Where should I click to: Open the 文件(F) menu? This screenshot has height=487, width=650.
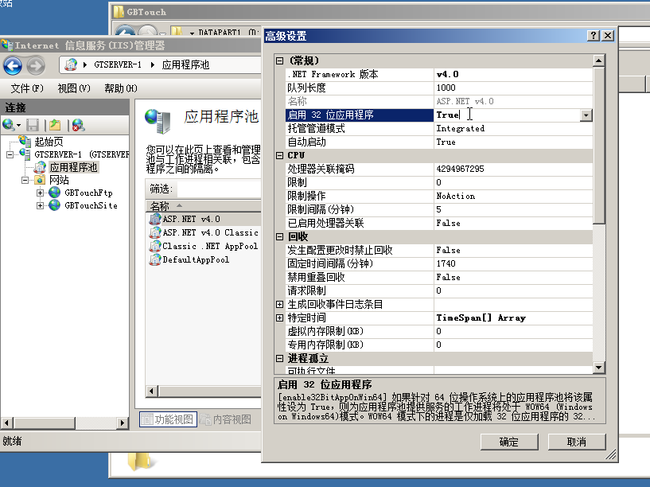27,88
